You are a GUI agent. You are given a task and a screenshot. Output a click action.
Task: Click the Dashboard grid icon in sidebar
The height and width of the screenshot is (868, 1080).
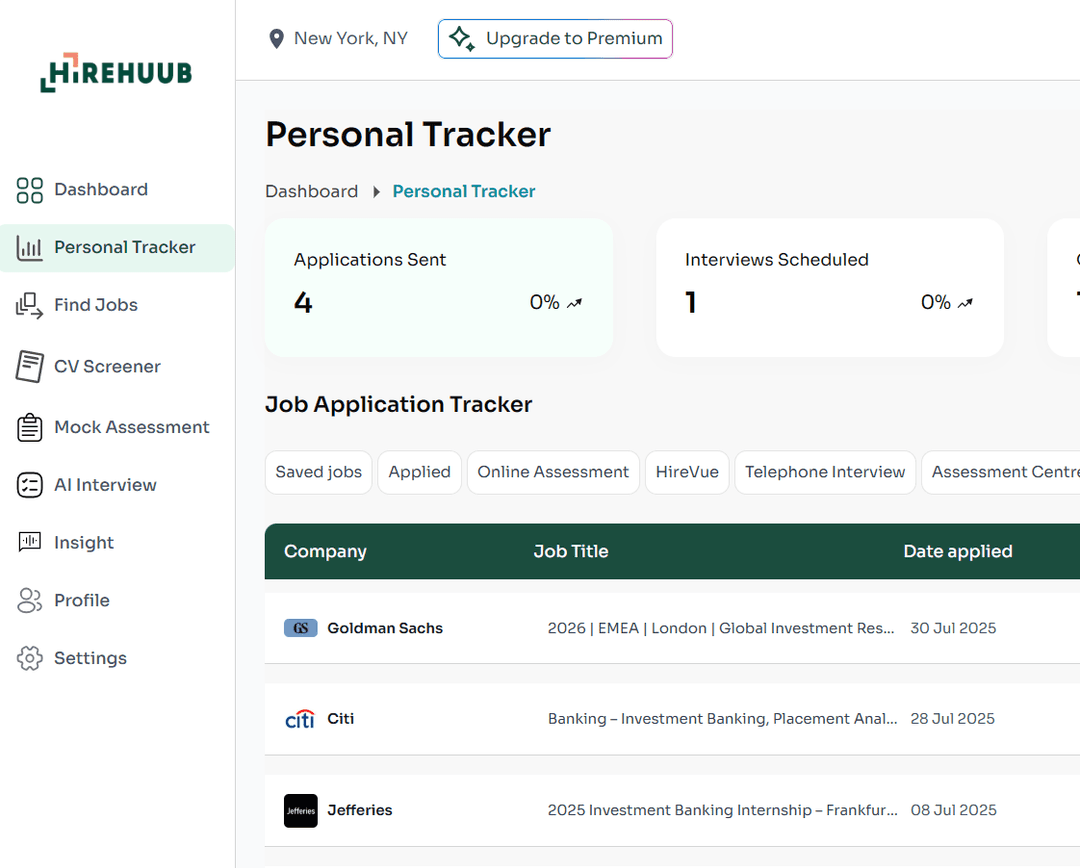[30, 190]
